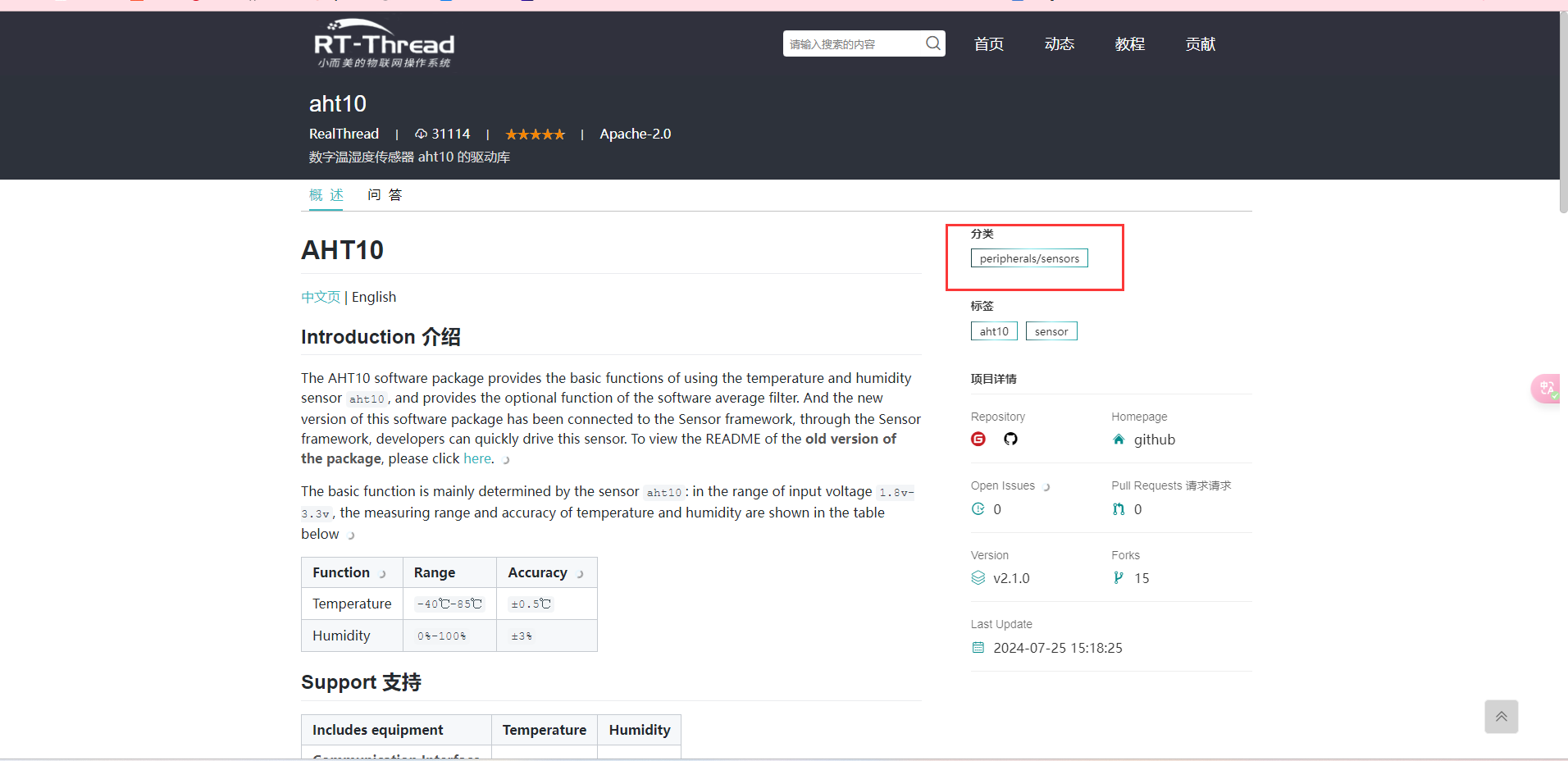
Task: Click the last update calendar icon
Action: tap(978, 648)
